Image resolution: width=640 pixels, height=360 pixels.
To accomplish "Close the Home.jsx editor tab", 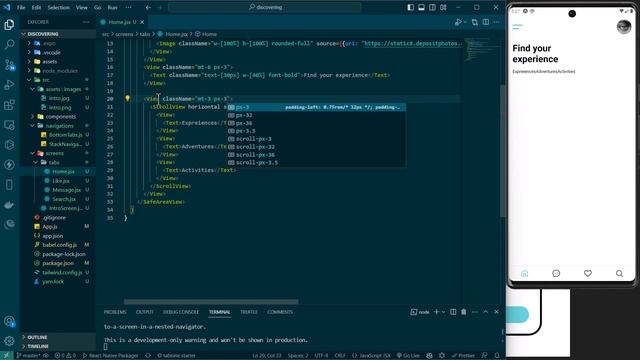I will (x=142, y=22).
